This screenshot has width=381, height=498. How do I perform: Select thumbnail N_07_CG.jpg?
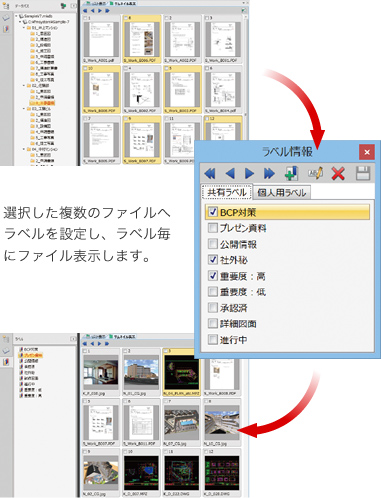[x=182, y=423]
